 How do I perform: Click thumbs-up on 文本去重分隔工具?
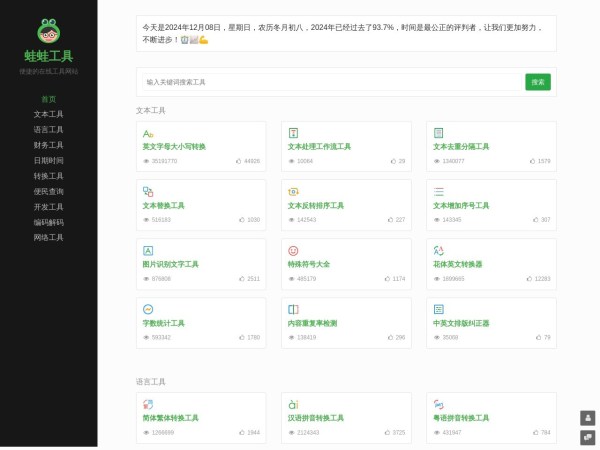click(x=531, y=160)
